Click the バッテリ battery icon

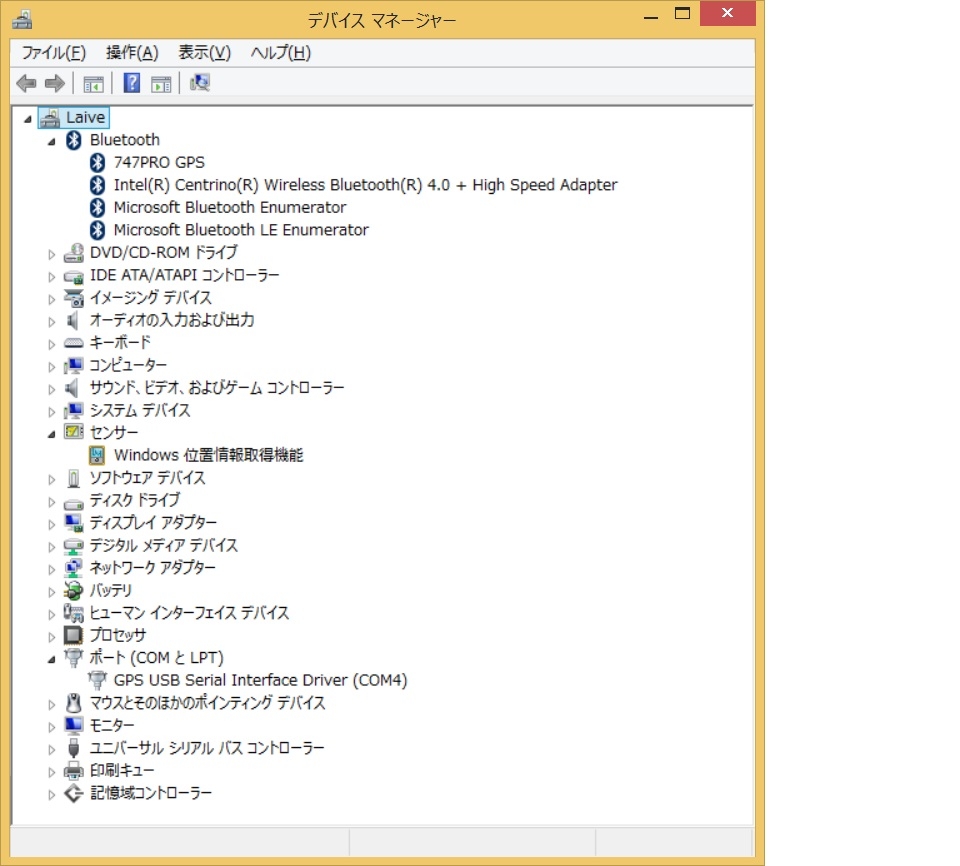tap(73, 590)
